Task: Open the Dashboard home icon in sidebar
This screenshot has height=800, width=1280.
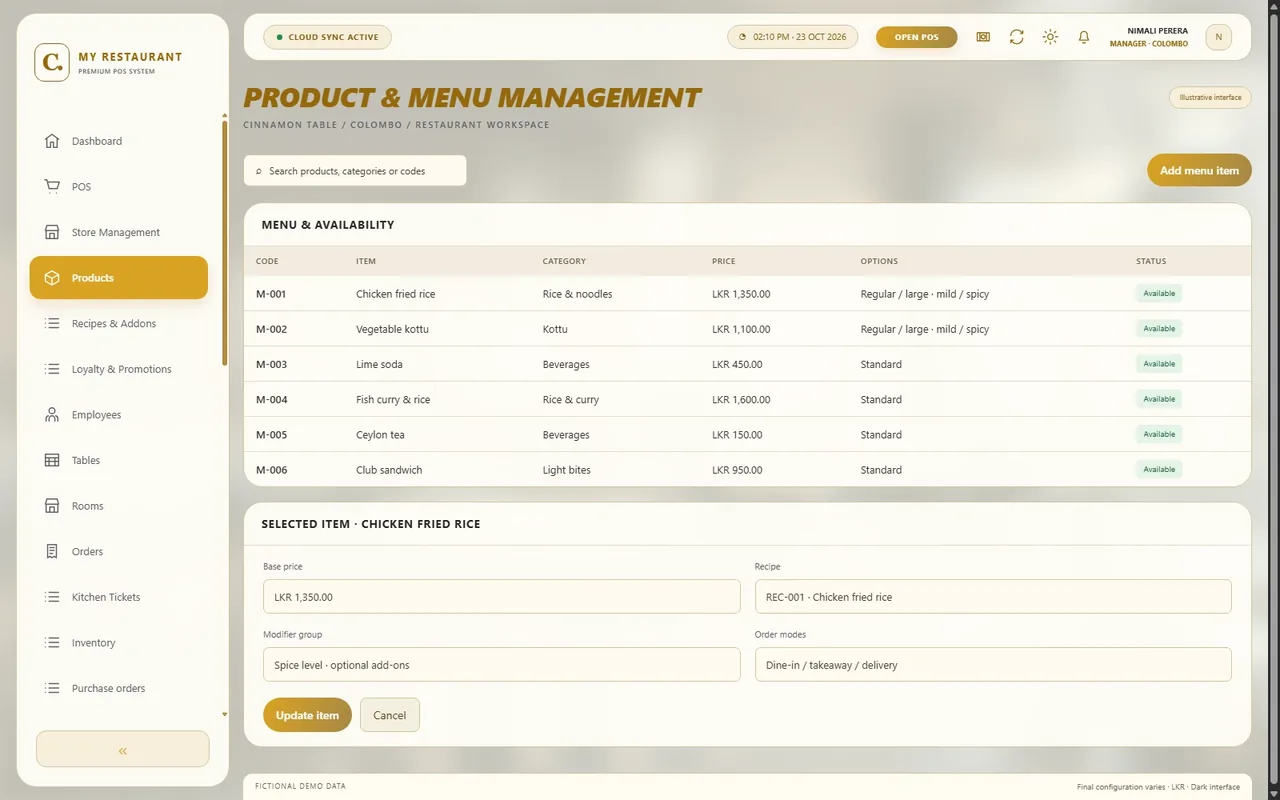Action: pyautogui.click(x=52, y=141)
